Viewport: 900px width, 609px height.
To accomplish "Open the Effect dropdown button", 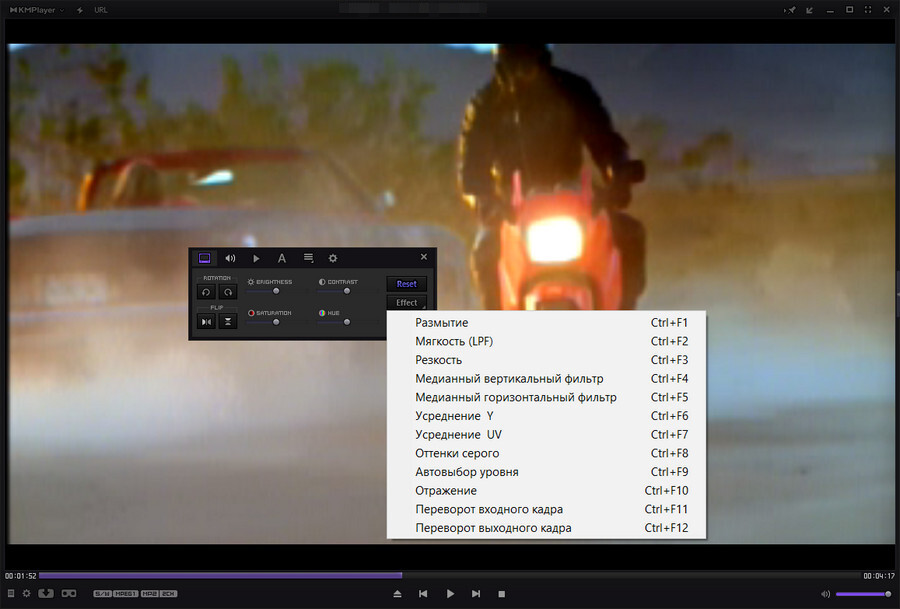I will (x=406, y=302).
